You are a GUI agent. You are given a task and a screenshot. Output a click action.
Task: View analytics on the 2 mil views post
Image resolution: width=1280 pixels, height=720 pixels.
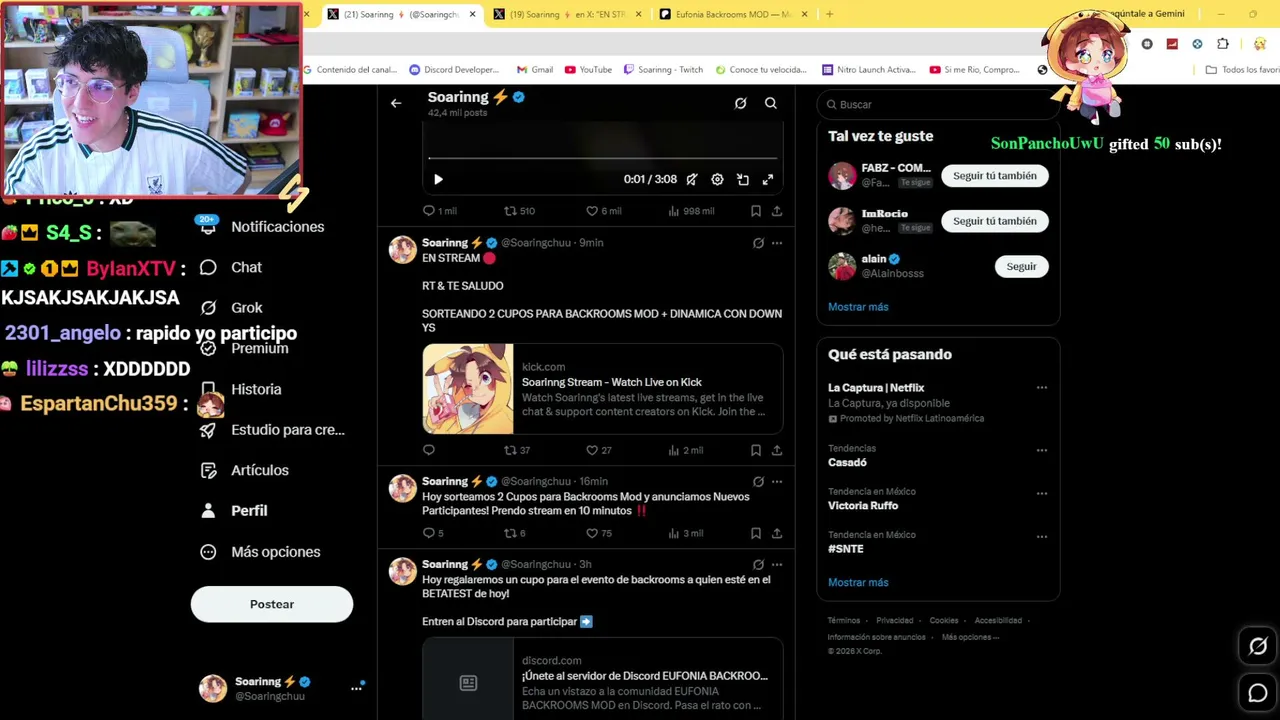point(685,450)
